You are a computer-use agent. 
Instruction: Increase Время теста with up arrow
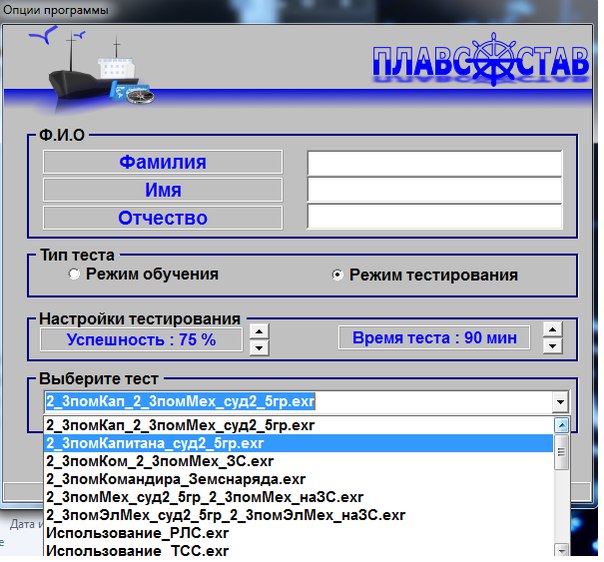click(x=551, y=330)
